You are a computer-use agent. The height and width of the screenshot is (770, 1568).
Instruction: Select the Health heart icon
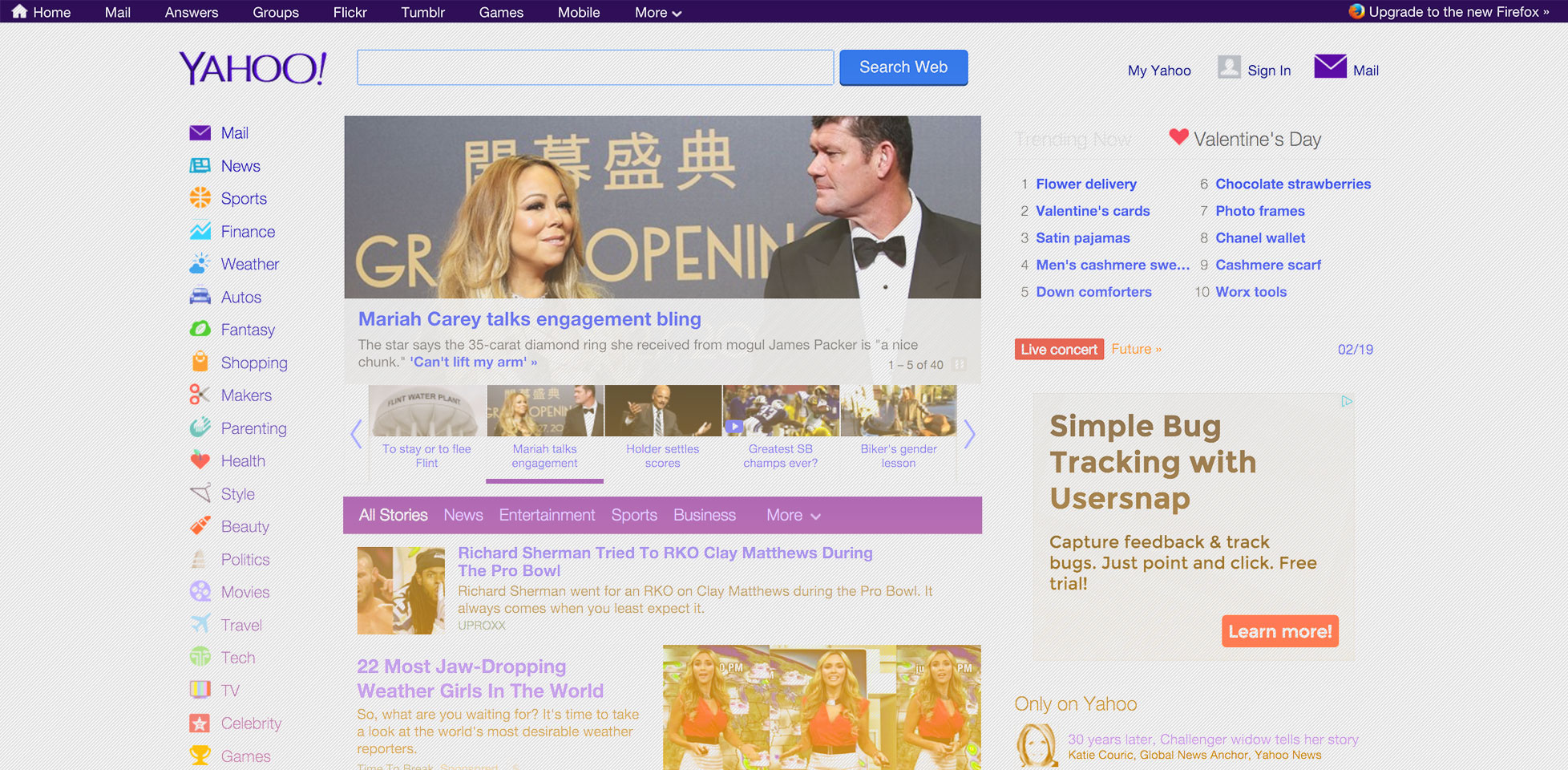point(200,460)
